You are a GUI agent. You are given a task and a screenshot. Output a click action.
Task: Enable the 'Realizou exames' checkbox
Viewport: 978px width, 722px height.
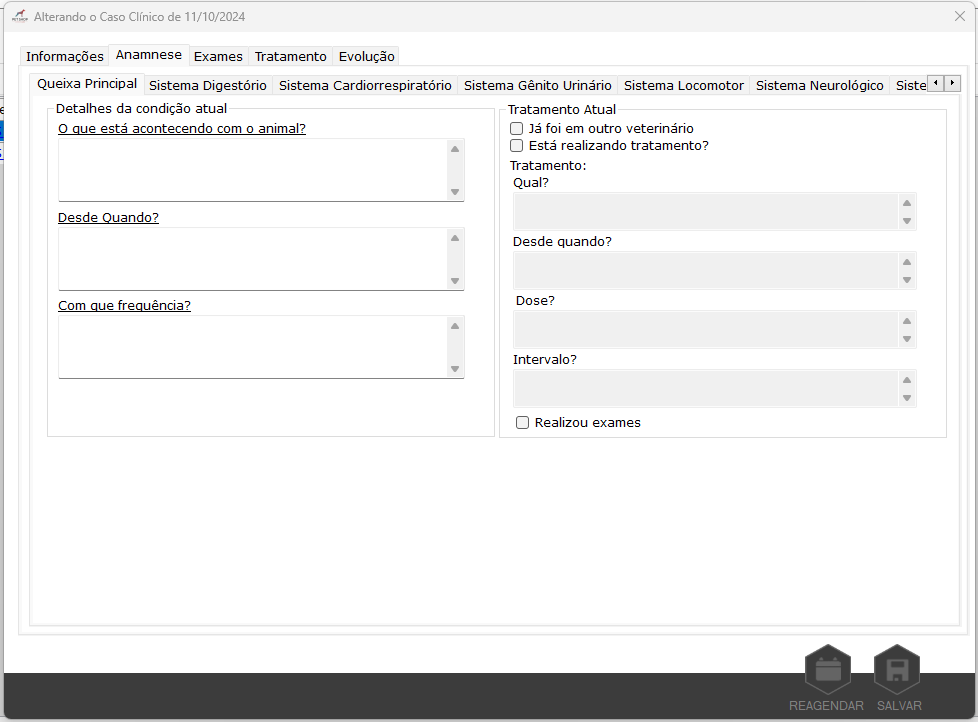[523, 423]
